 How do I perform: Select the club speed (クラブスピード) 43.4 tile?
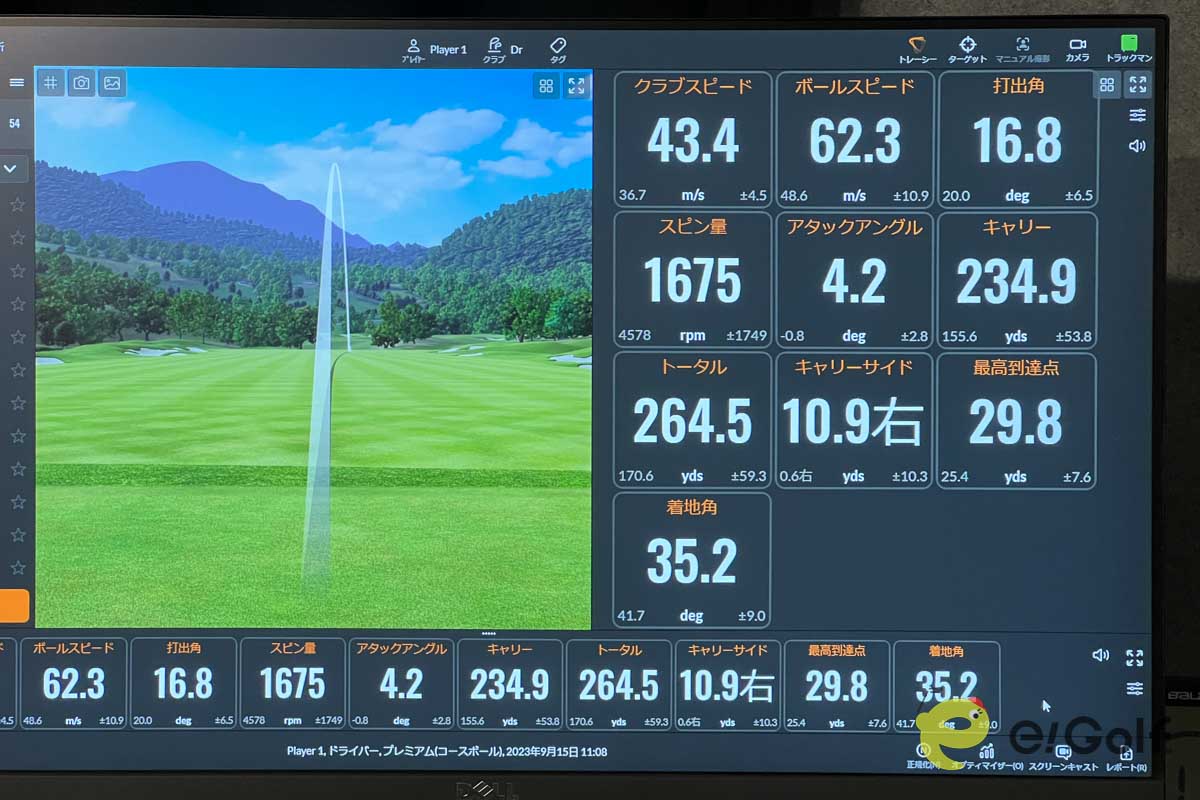[x=692, y=139]
